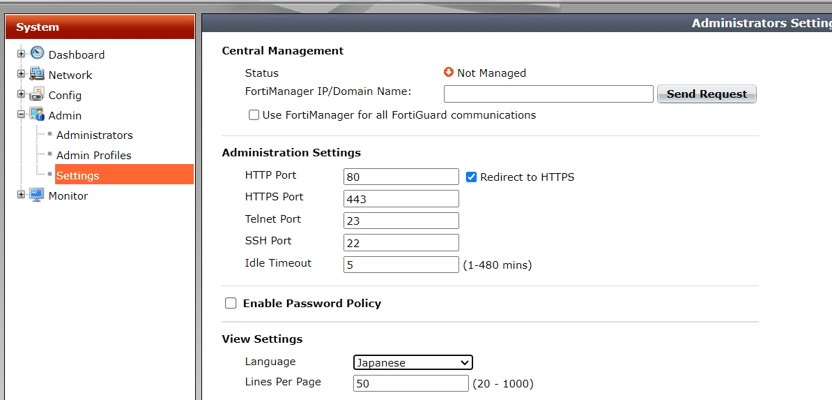Screen dimensions: 832x400
Task: Click the Monitor screen icon
Action: (x=37, y=195)
